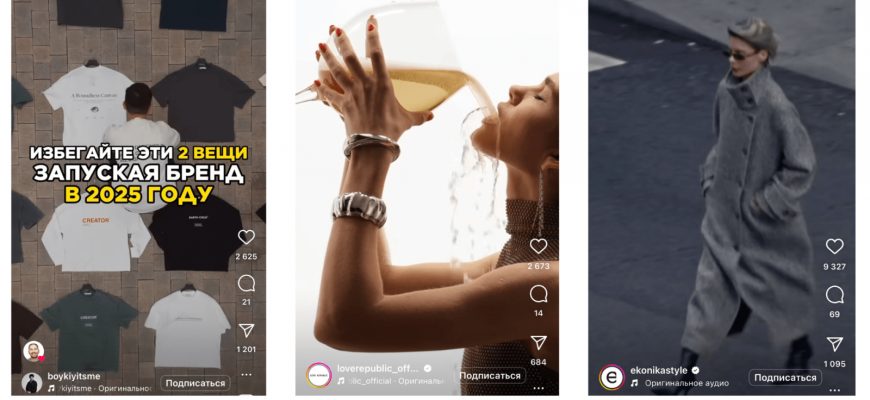This screenshot has height=400, width=870.
Task: Open the loverepublic profile avatar
Action: click(318, 375)
